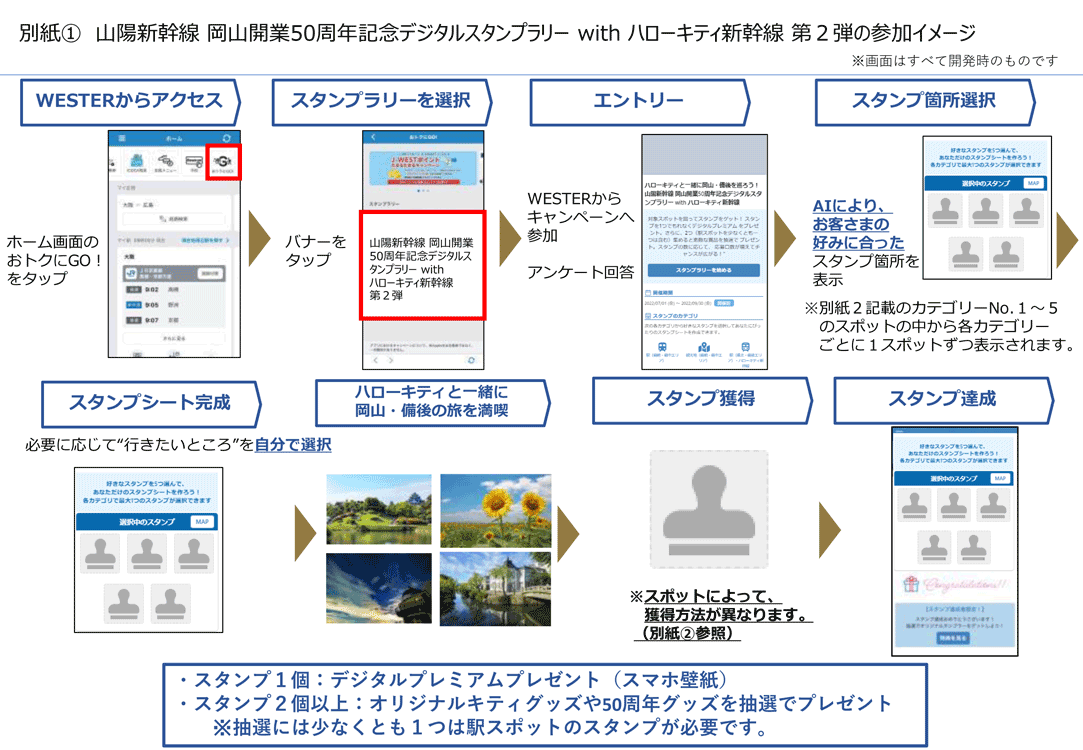Tap the top-middle stamp slot under スタンプシート完成
Viewport: 1083px width, 750px height.
147,552
